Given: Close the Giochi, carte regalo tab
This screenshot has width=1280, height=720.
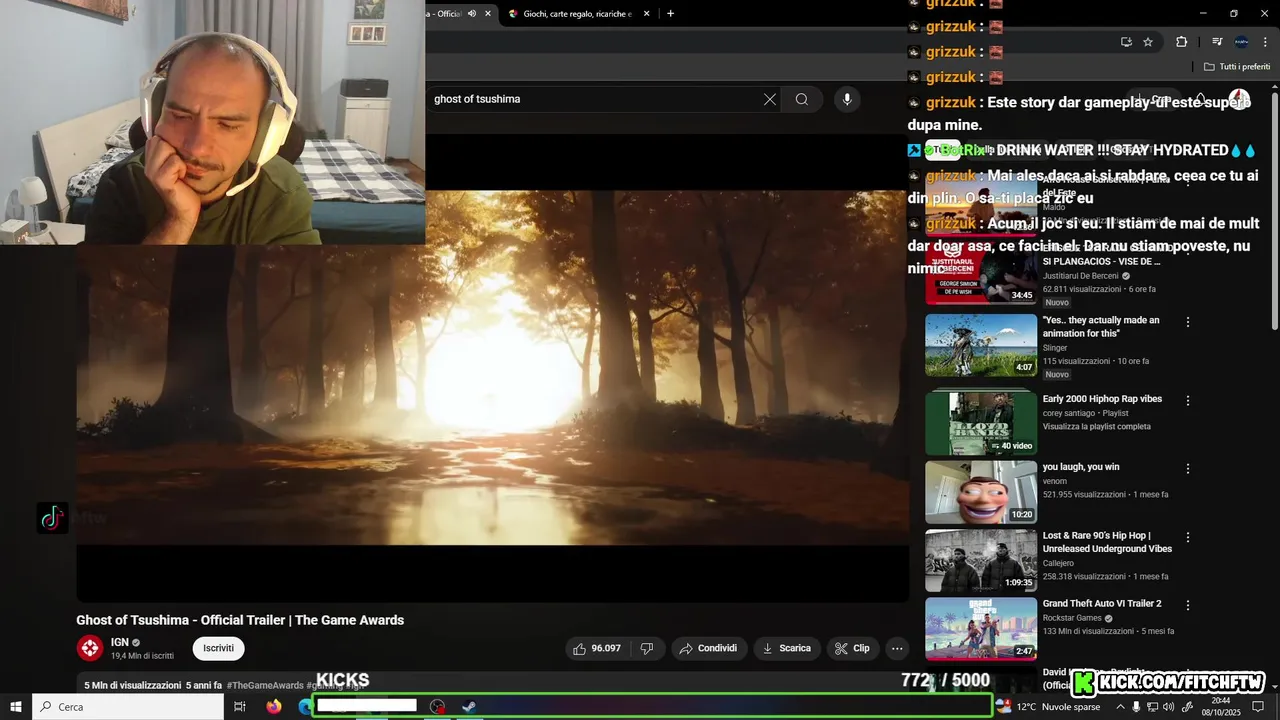Looking at the screenshot, I should pos(646,13).
